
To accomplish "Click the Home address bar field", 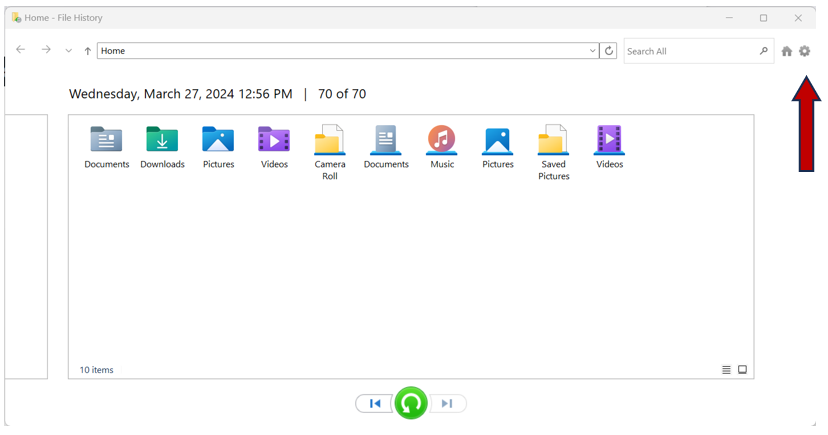I will (x=340, y=51).
